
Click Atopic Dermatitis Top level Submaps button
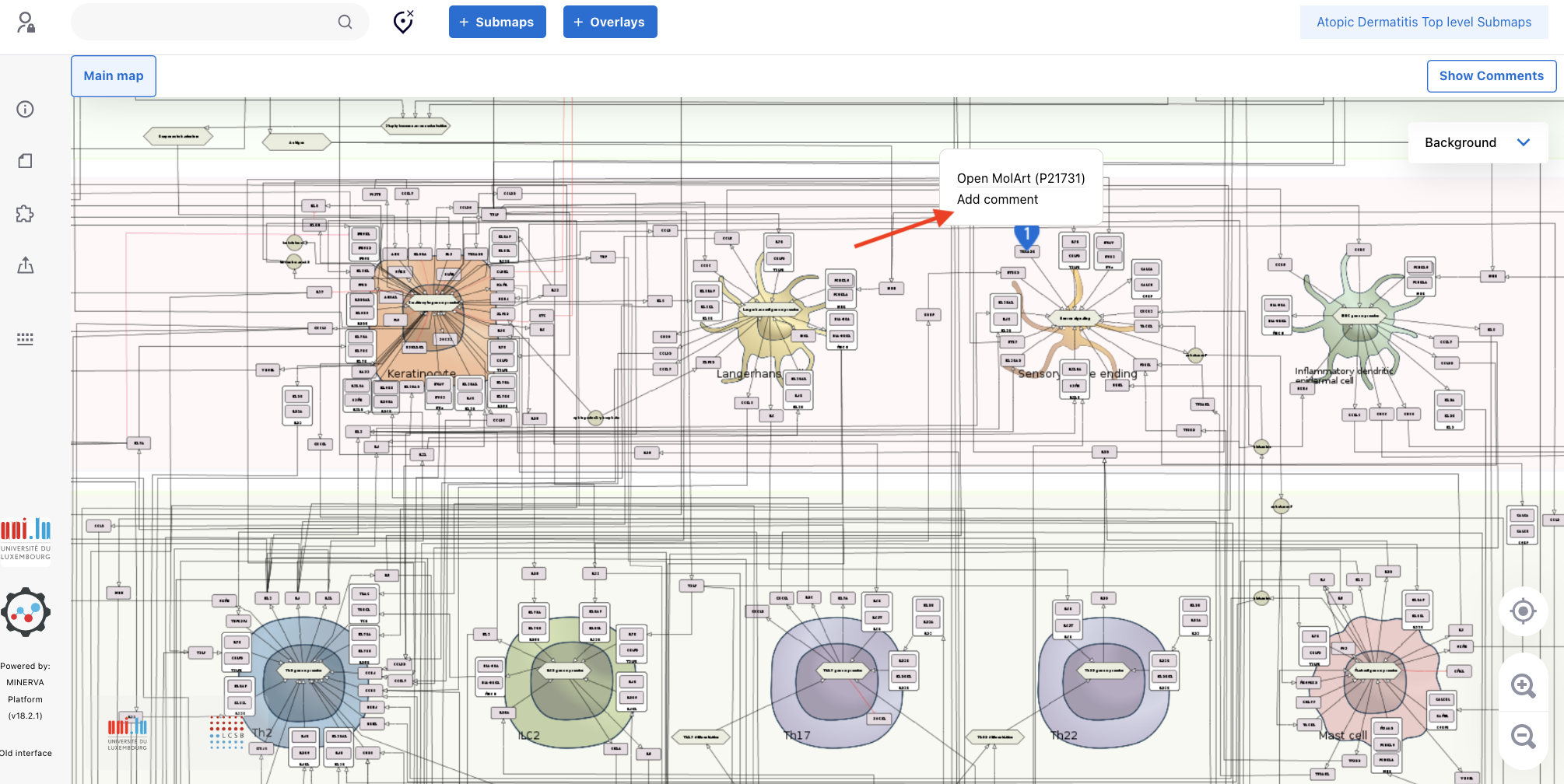point(1423,23)
